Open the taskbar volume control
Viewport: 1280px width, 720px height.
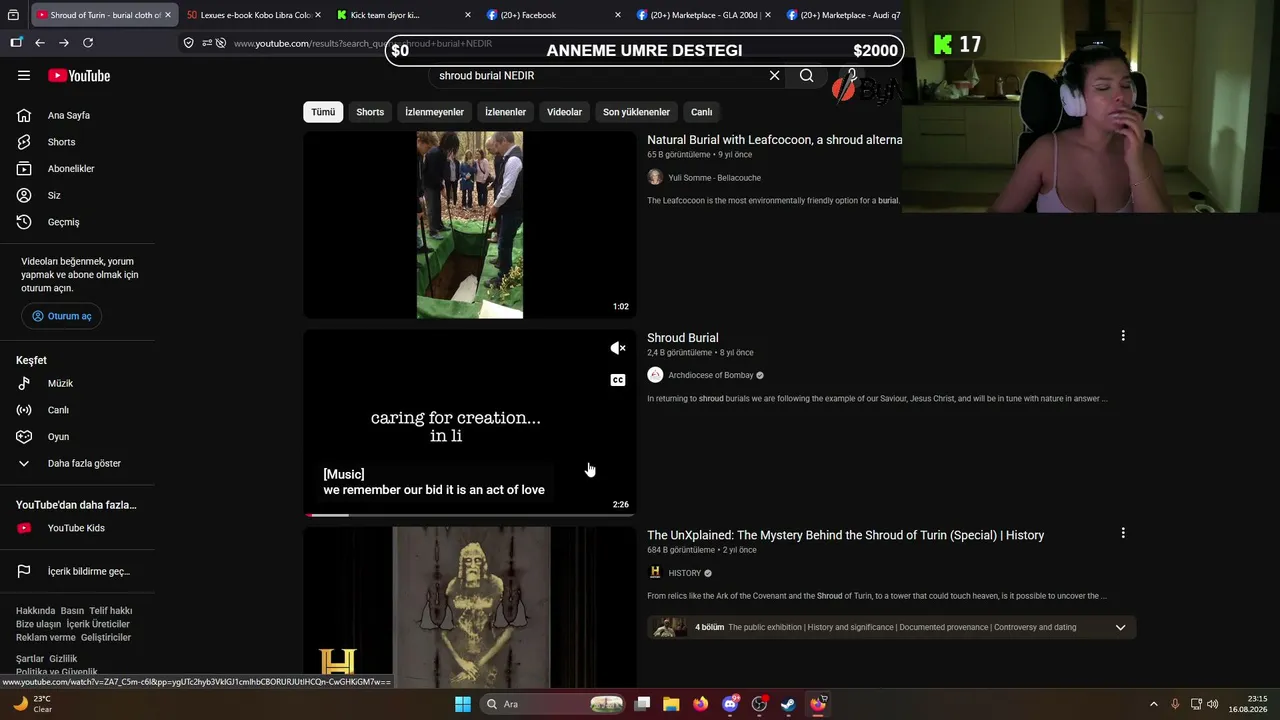(x=1213, y=704)
